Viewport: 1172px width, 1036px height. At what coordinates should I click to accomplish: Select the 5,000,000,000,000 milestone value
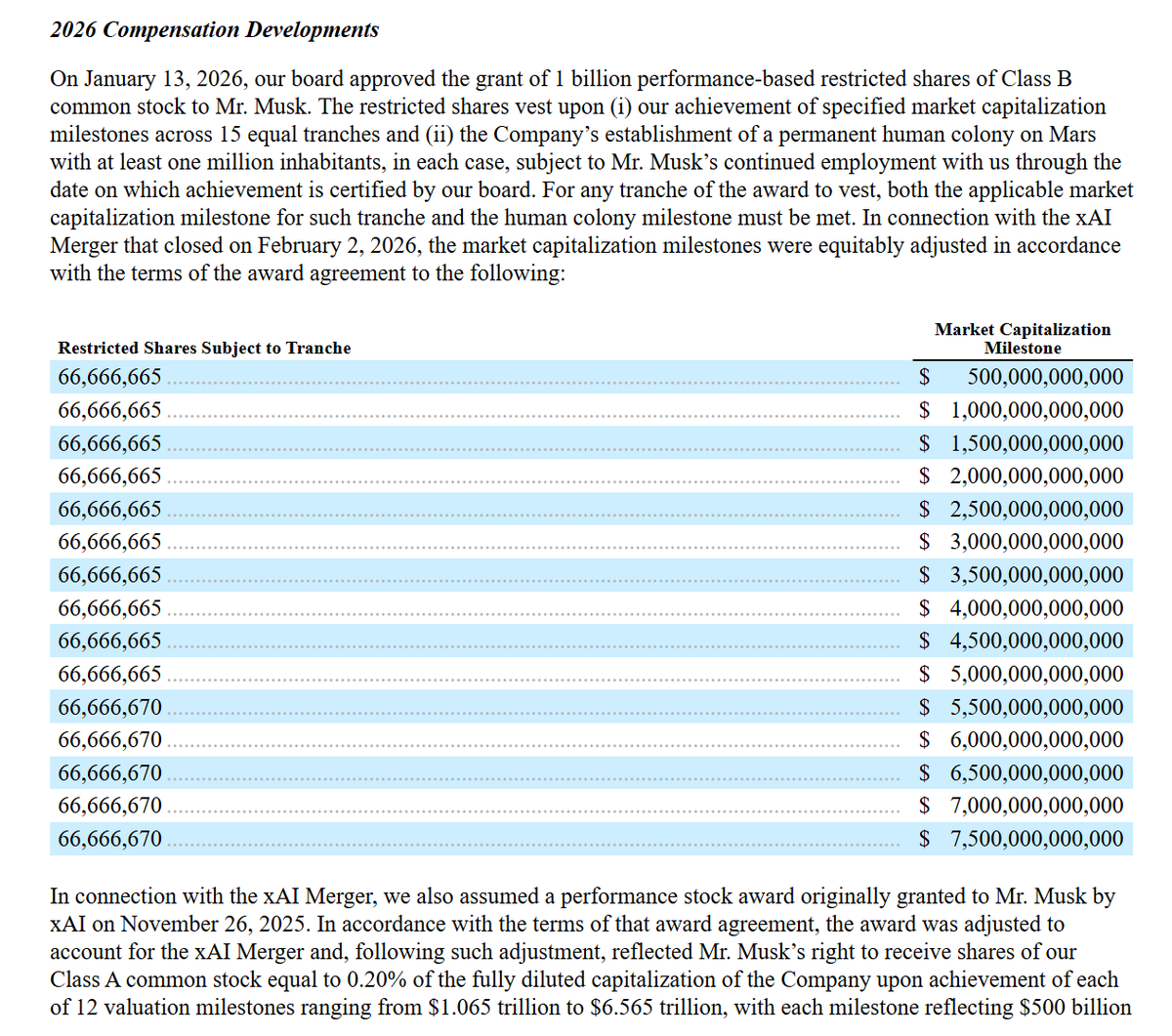pos(1037,674)
